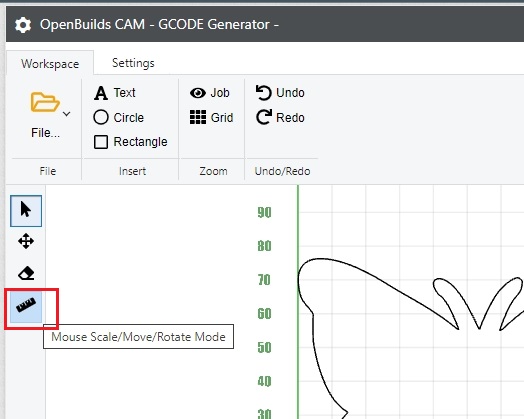The image size is (524, 419).
Task: Insert text with the Text tool
Action: pos(115,93)
